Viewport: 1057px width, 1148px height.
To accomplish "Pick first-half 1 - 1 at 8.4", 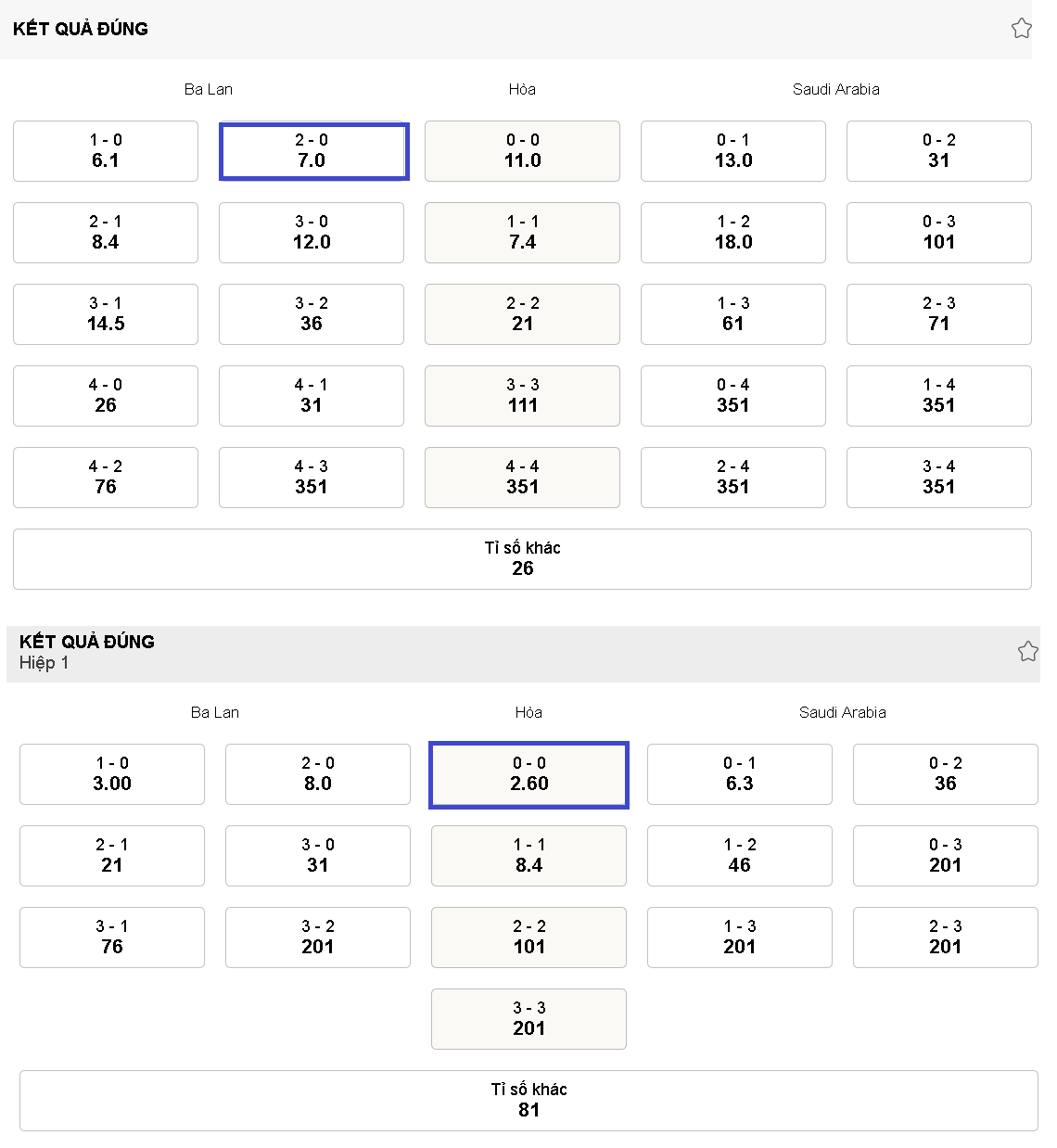I will 528,856.
